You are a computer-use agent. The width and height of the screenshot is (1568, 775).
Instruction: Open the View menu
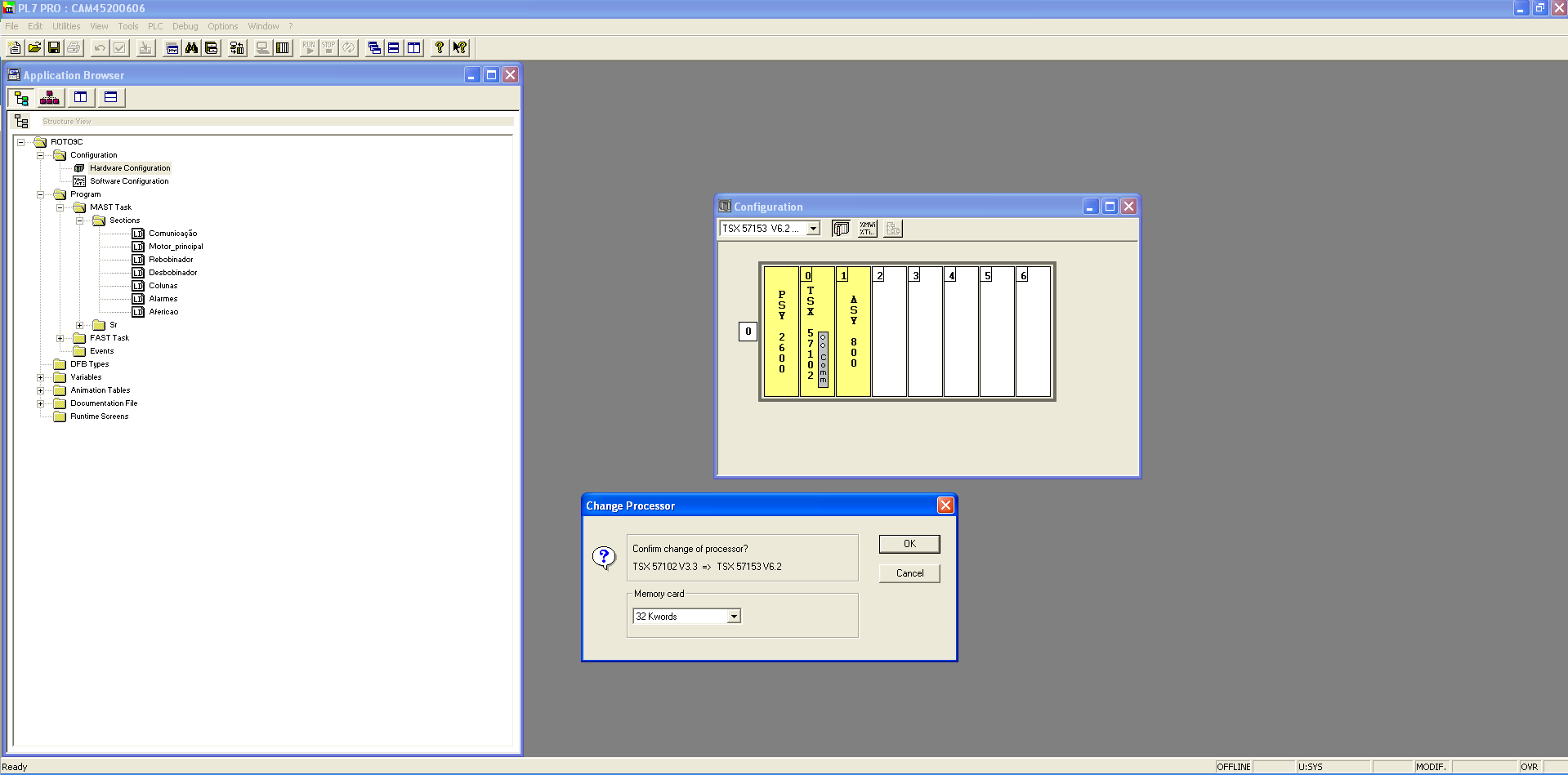(99, 26)
